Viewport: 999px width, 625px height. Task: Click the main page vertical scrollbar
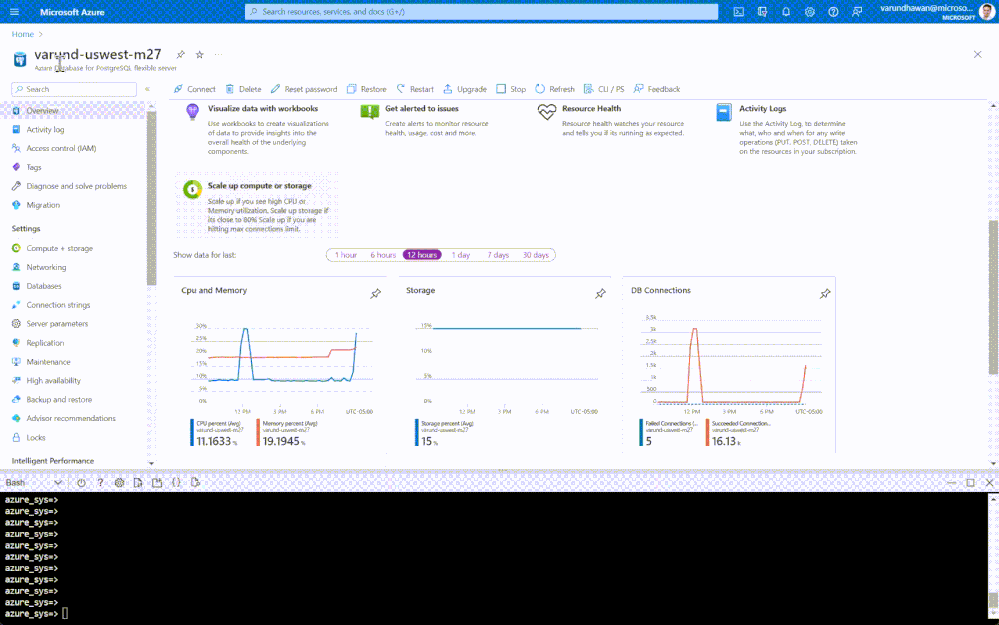pos(993,297)
